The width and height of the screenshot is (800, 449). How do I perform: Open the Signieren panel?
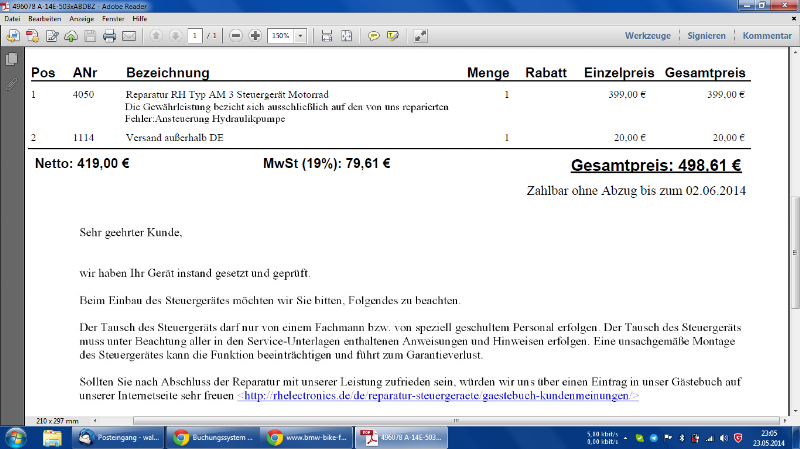click(x=706, y=36)
